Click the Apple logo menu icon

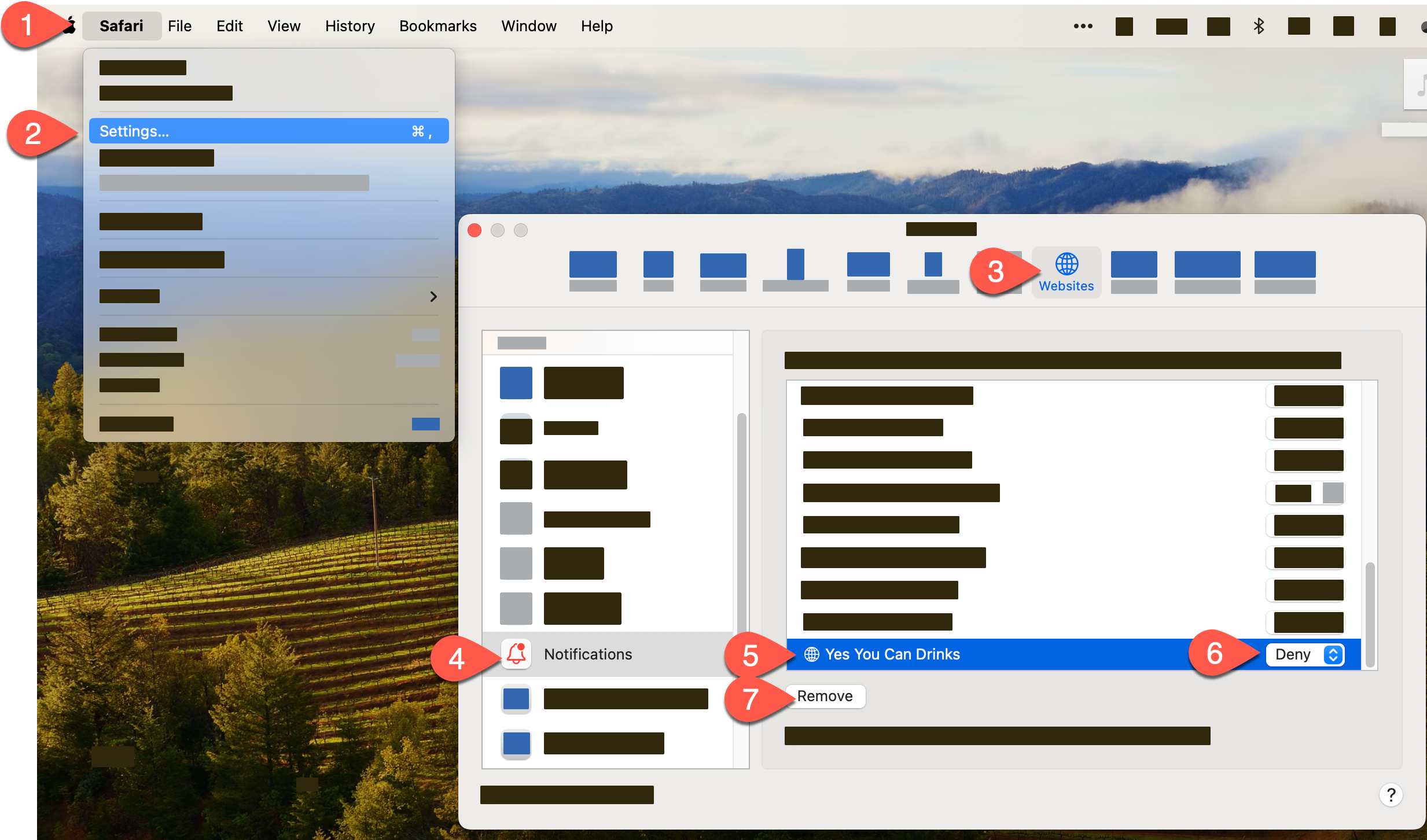tap(71, 25)
